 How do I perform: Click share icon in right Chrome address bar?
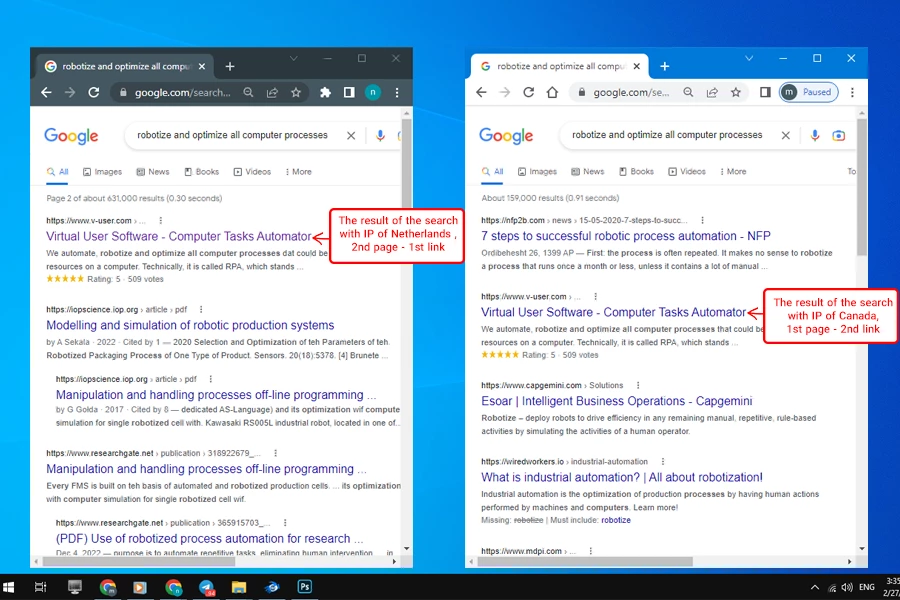coord(712,92)
